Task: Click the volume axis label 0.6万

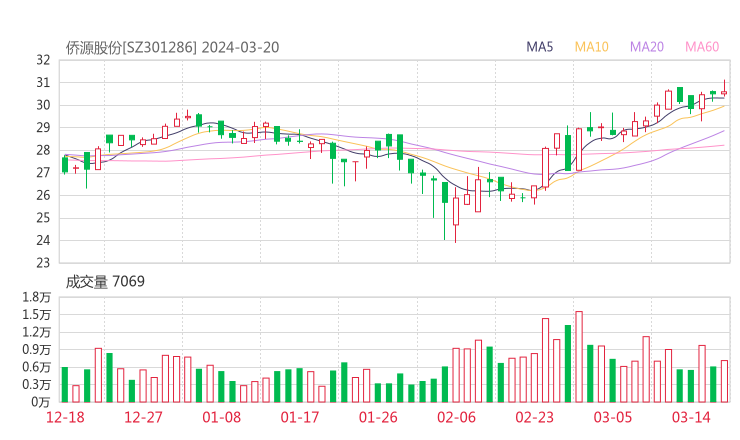Action: [x=36, y=367]
